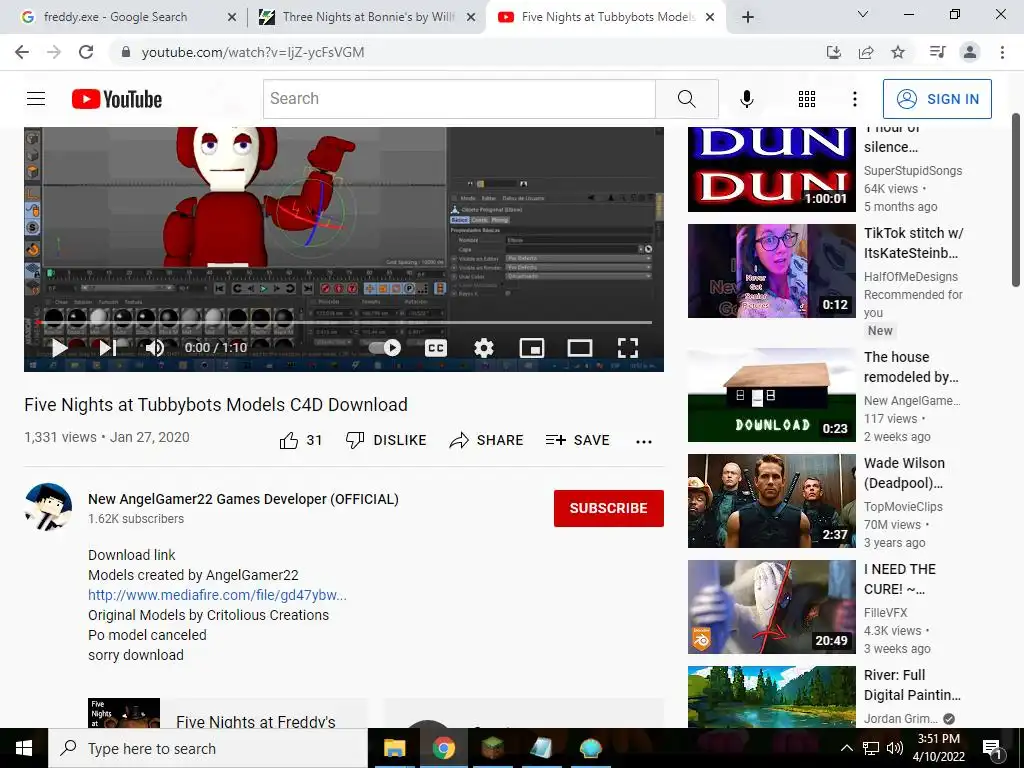Click the search magnifier button
Screen dimensions: 1024x768
[x=686, y=99]
